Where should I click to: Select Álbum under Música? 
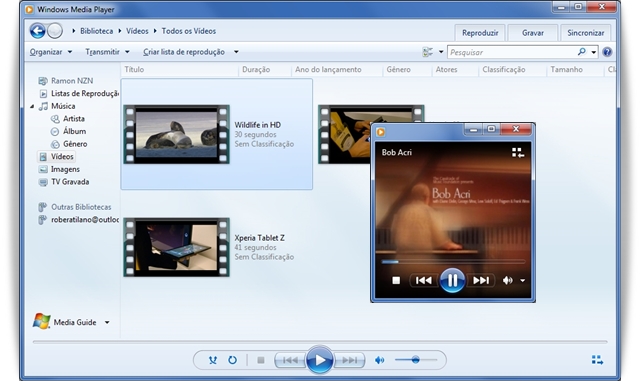coord(69,131)
